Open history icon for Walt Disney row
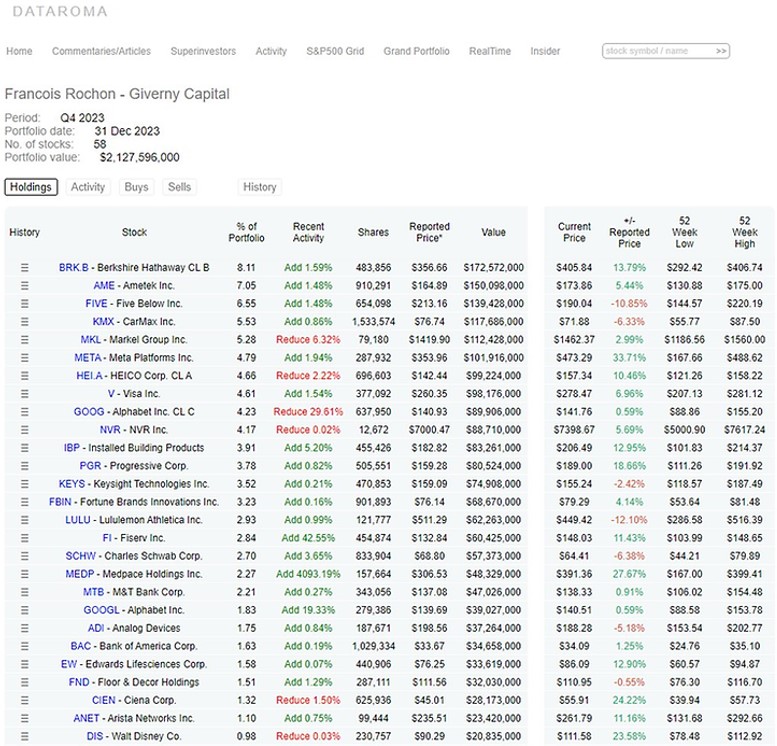Image resolution: width=777 pixels, height=746 pixels. click(24, 737)
